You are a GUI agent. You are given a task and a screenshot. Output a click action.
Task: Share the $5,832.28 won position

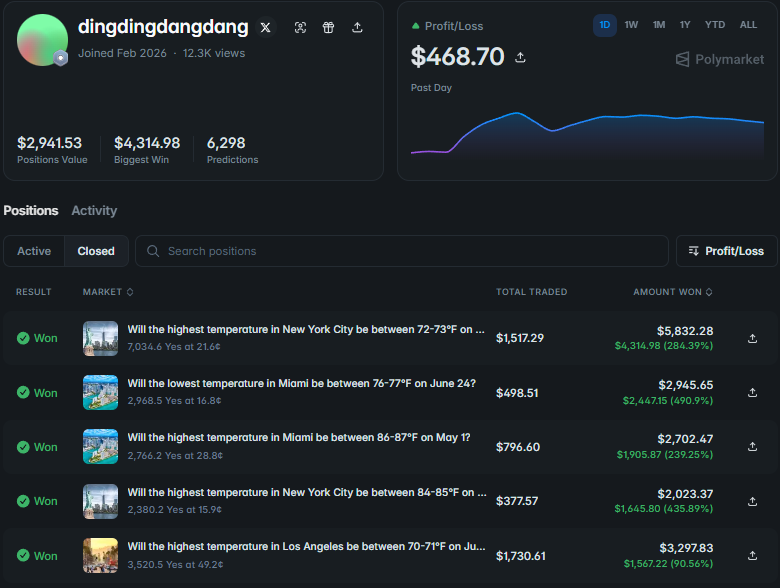(753, 339)
